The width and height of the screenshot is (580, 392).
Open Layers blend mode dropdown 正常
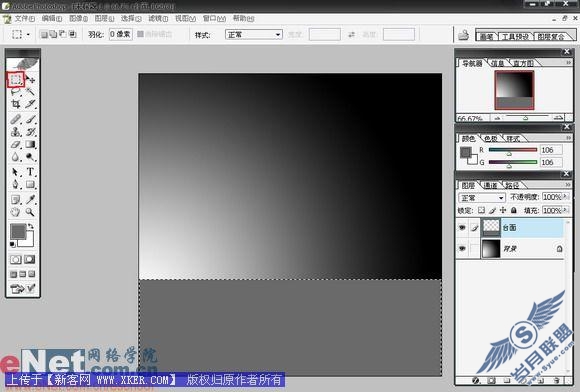[482, 198]
